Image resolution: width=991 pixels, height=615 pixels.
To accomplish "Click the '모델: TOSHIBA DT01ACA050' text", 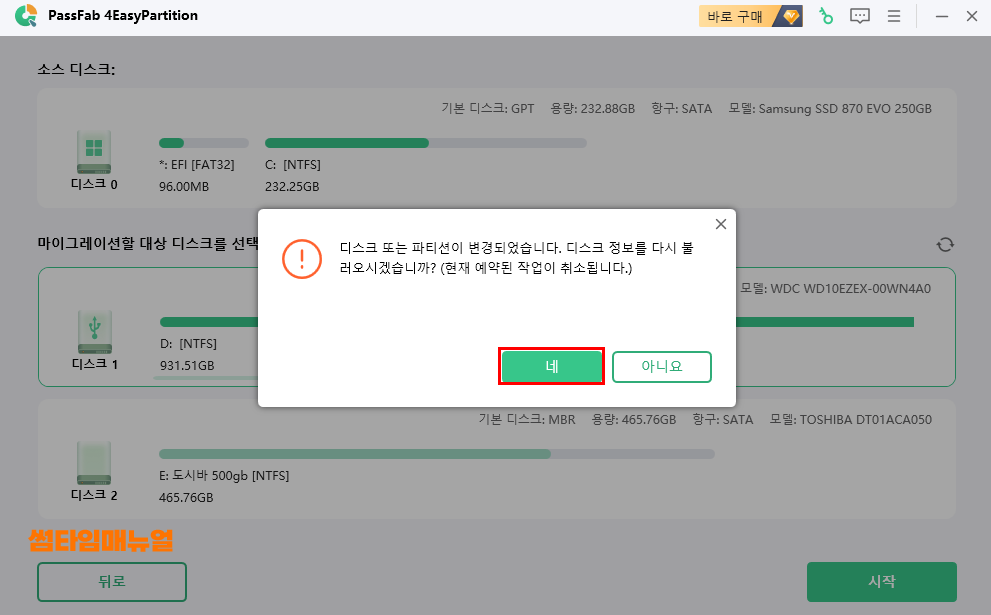I will pyautogui.click(x=850, y=420).
